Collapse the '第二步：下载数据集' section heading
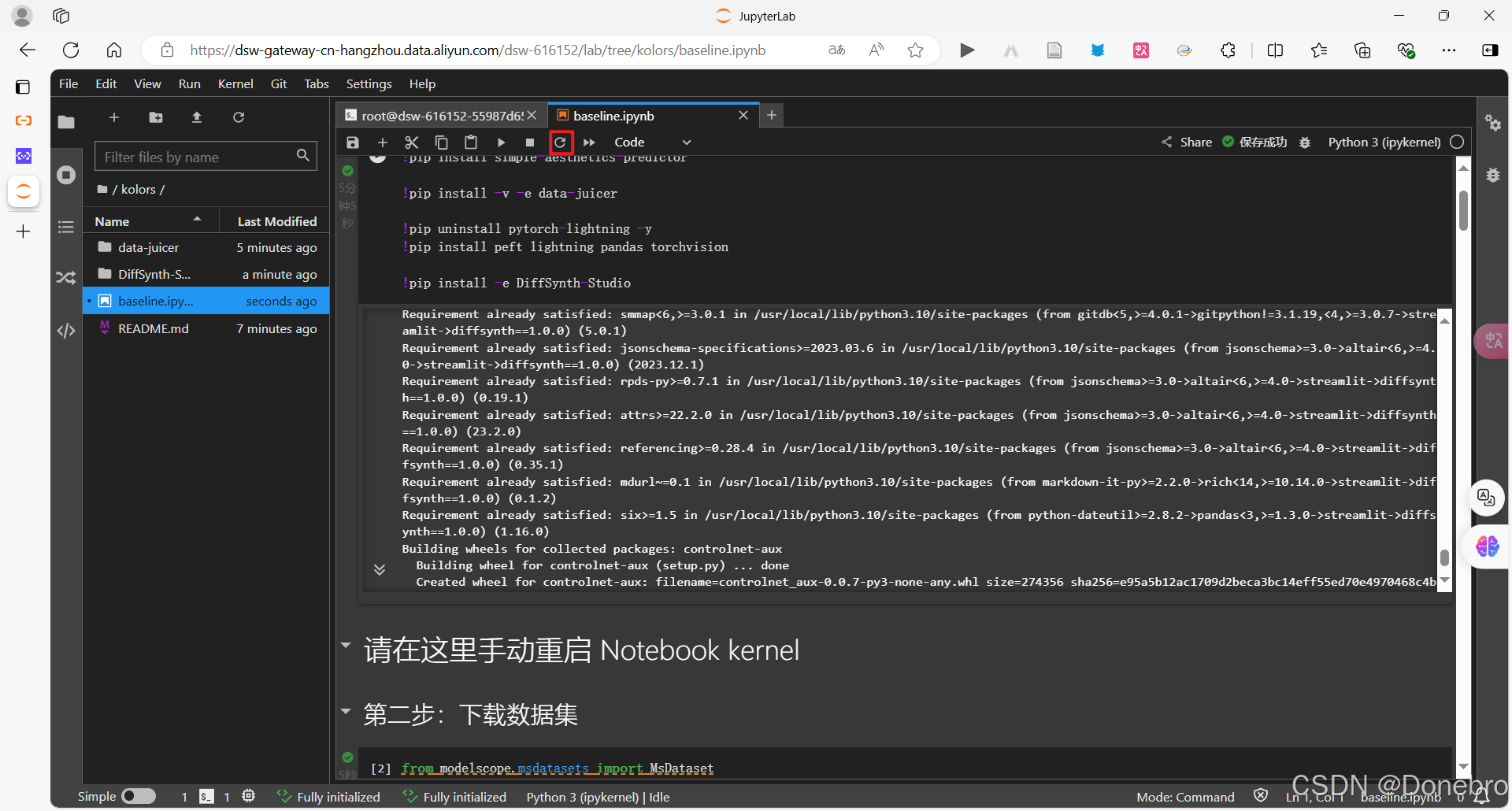 [x=346, y=711]
